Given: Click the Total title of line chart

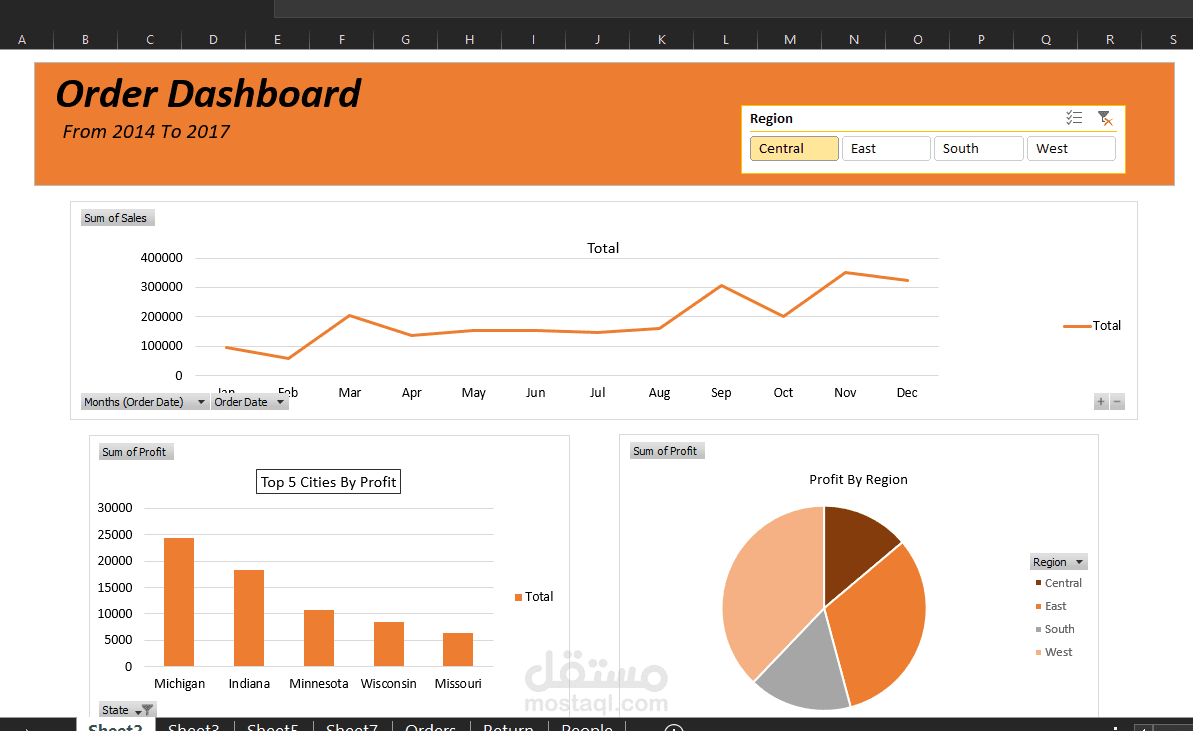Looking at the screenshot, I should point(603,248).
